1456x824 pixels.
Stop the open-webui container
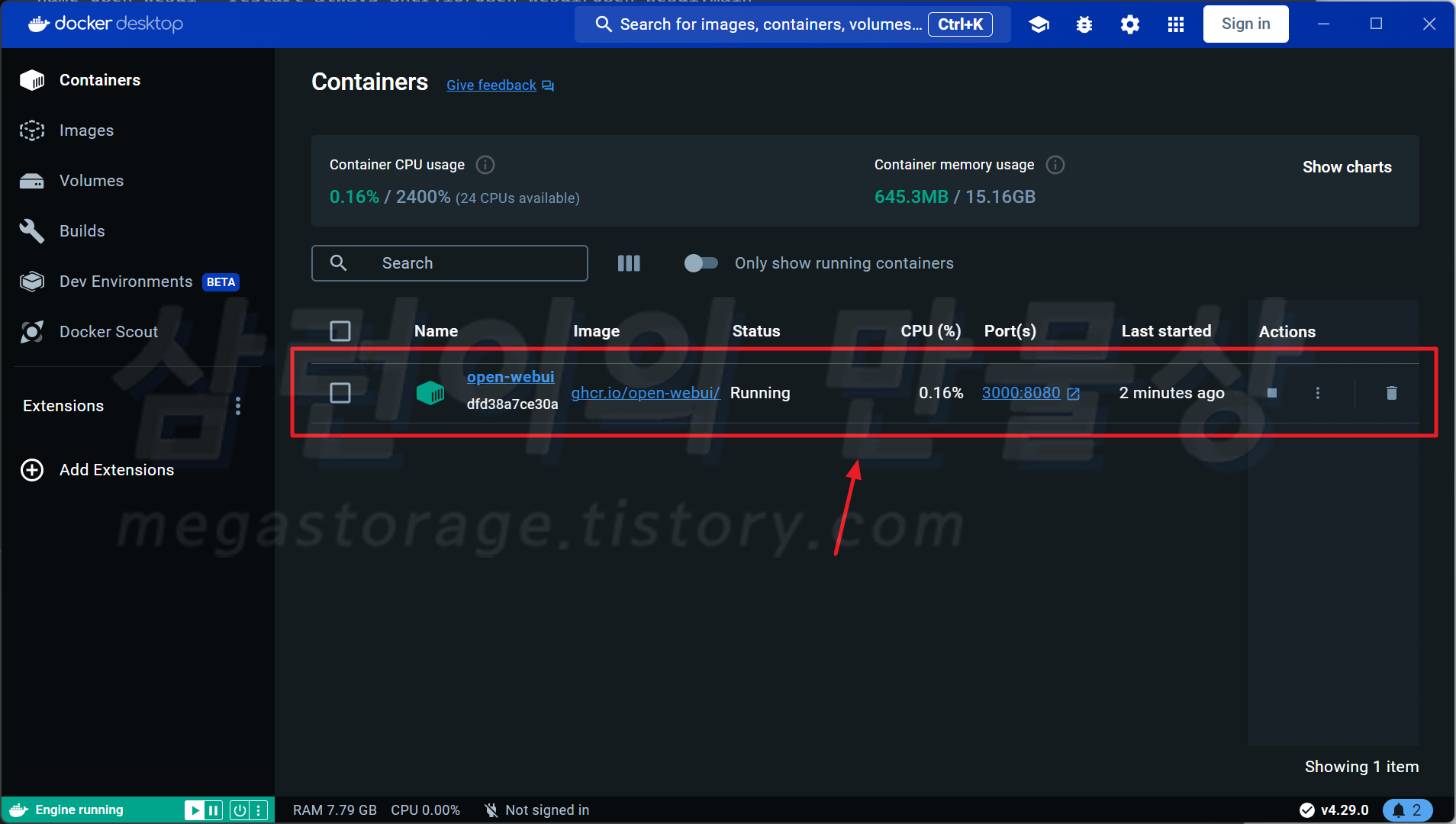click(x=1272, y=393)
